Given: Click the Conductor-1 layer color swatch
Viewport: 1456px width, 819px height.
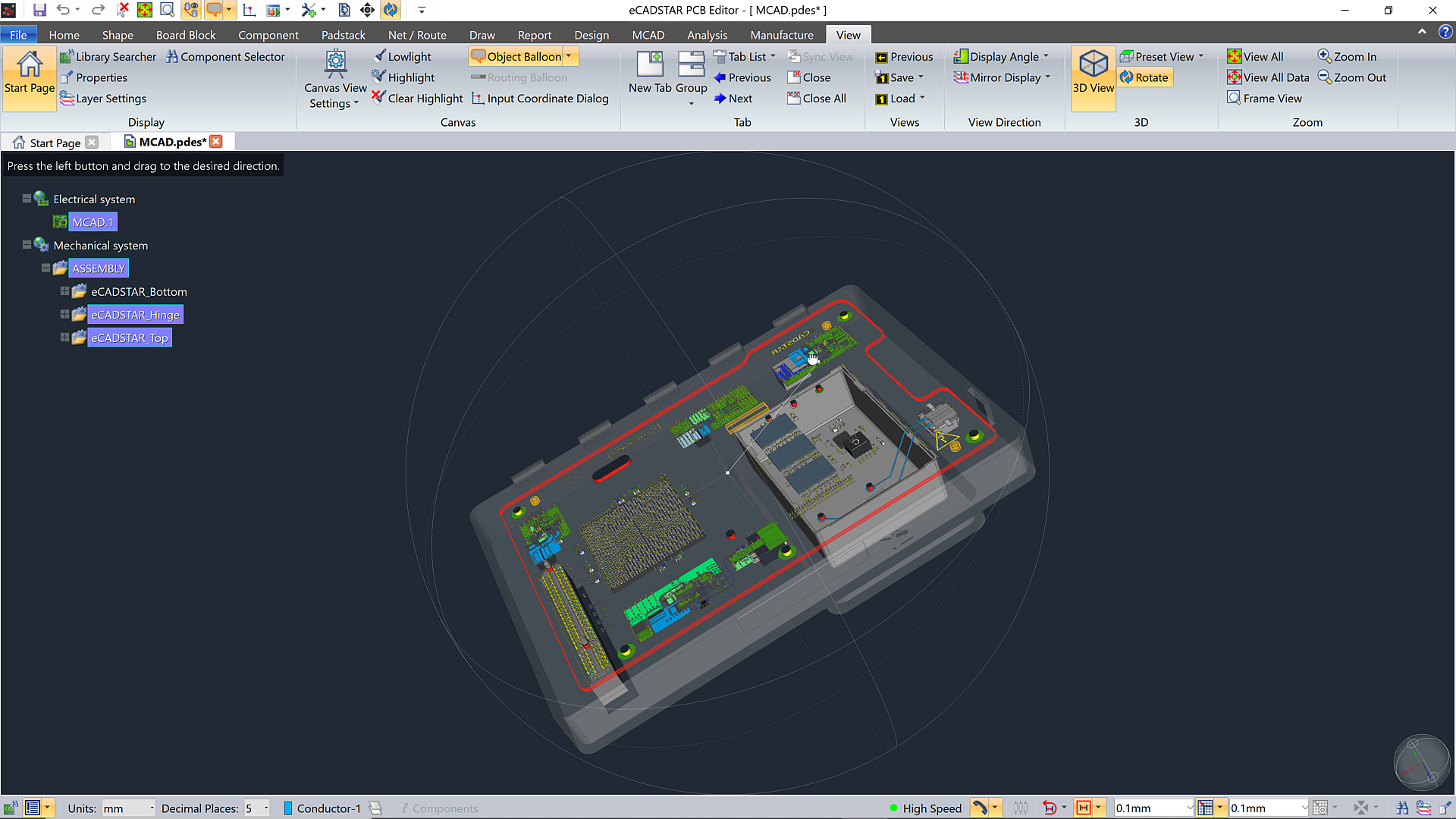Looking at the screenshot, I should (x=288, y=808).
